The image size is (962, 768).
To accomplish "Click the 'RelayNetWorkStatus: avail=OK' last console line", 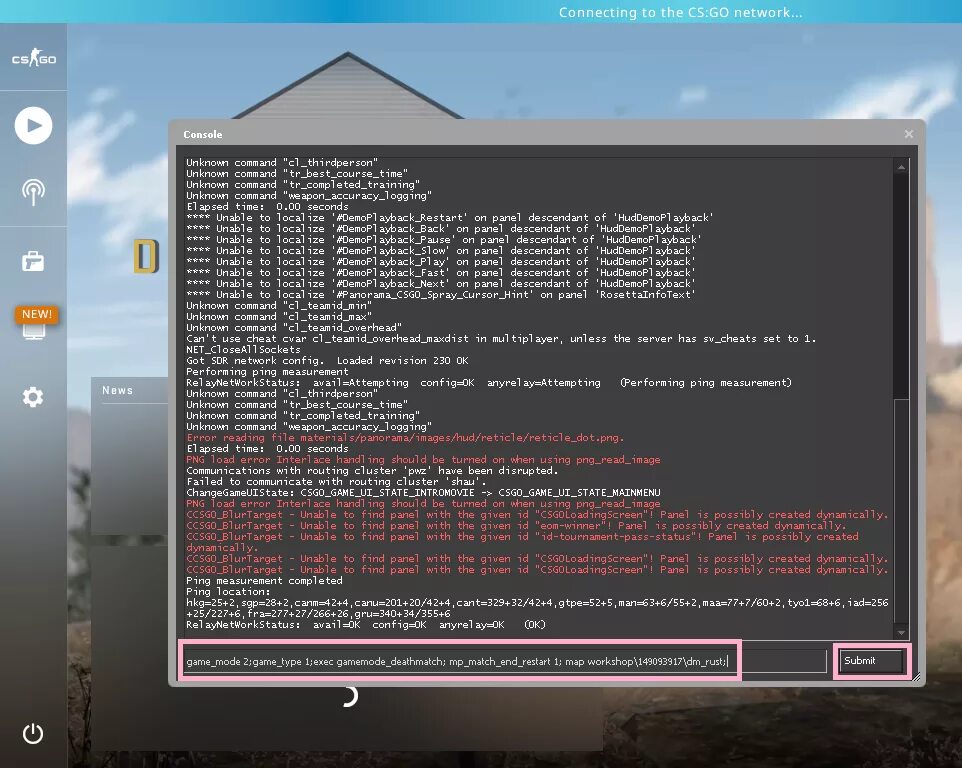I will click(x=366, y=624).
